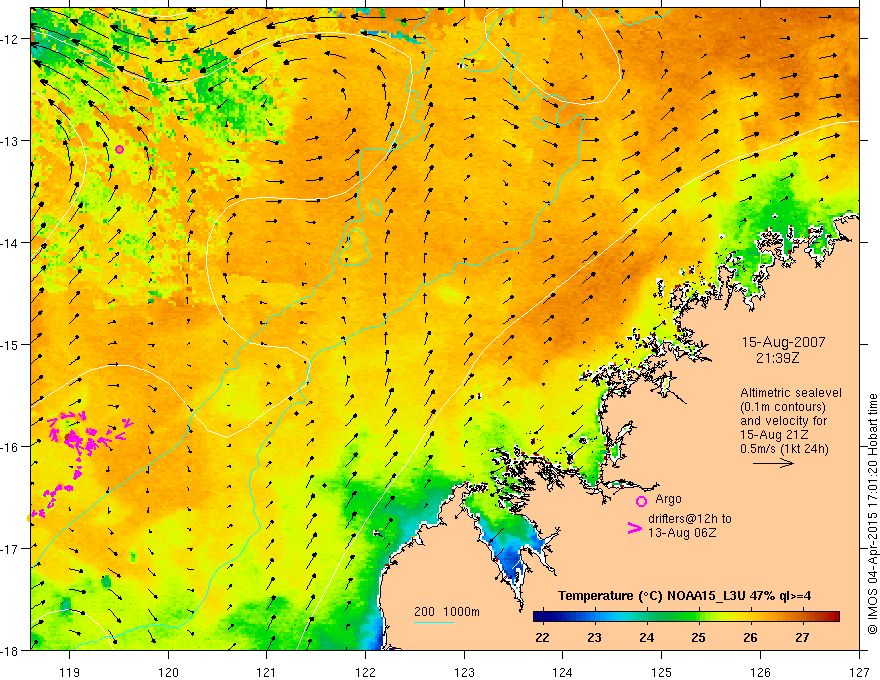The width and height of the screenshot is (880, 680).
Task: Click longitude axis label '120'
Action: tap(168, 672)
